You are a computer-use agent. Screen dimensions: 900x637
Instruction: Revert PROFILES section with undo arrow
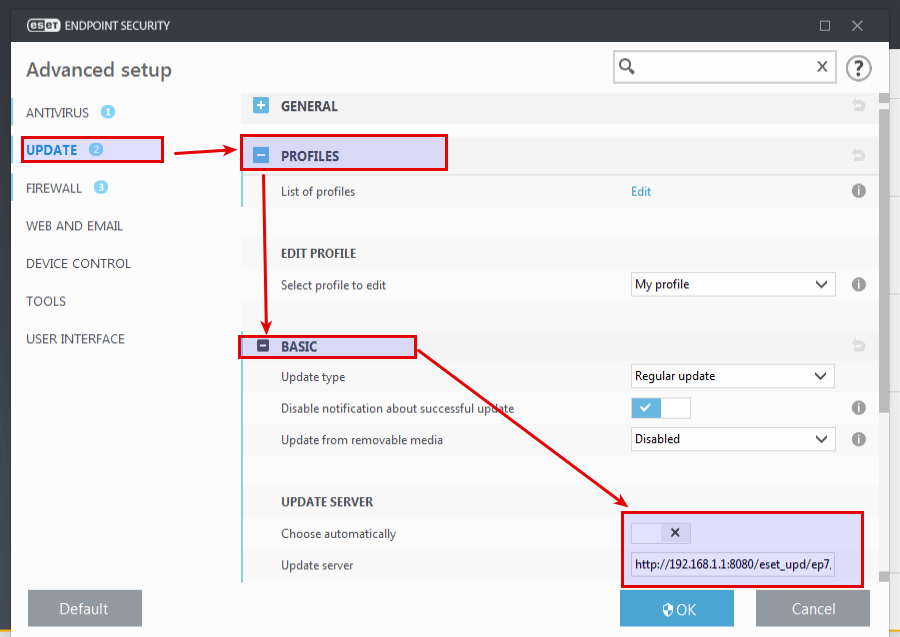tap(858, 155)
